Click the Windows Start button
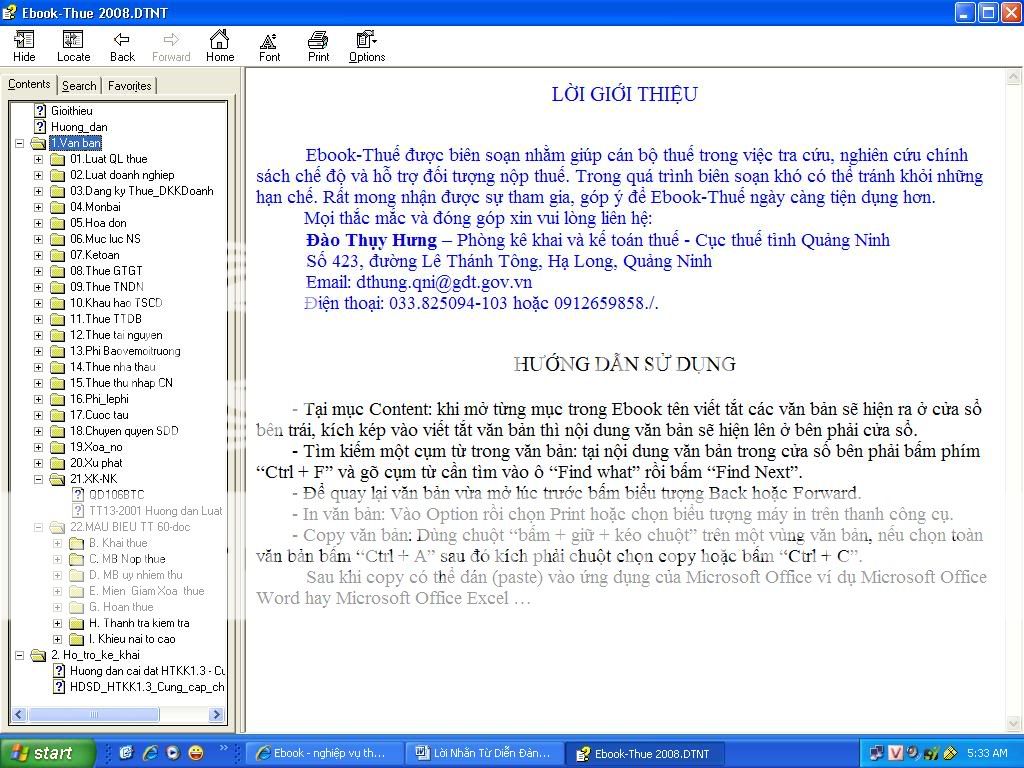 click(48, 753)
